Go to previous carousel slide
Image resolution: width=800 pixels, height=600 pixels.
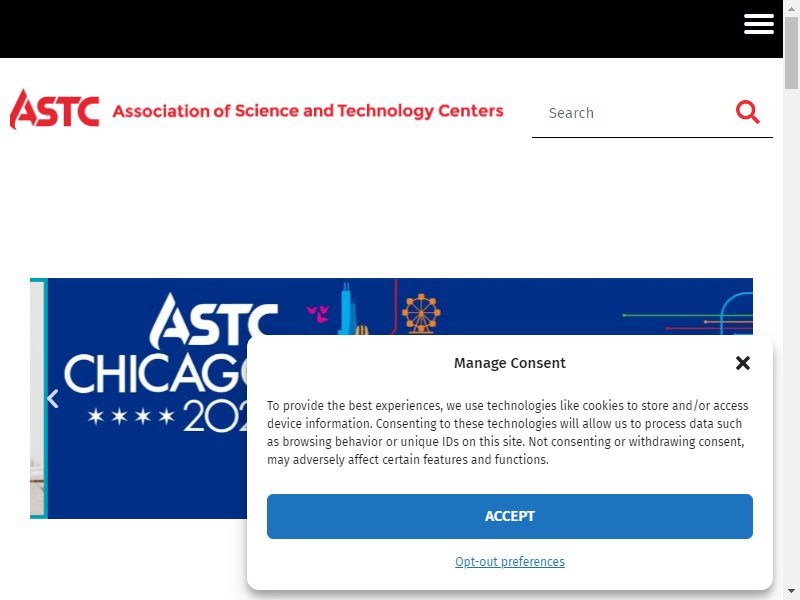coord(53,398)
